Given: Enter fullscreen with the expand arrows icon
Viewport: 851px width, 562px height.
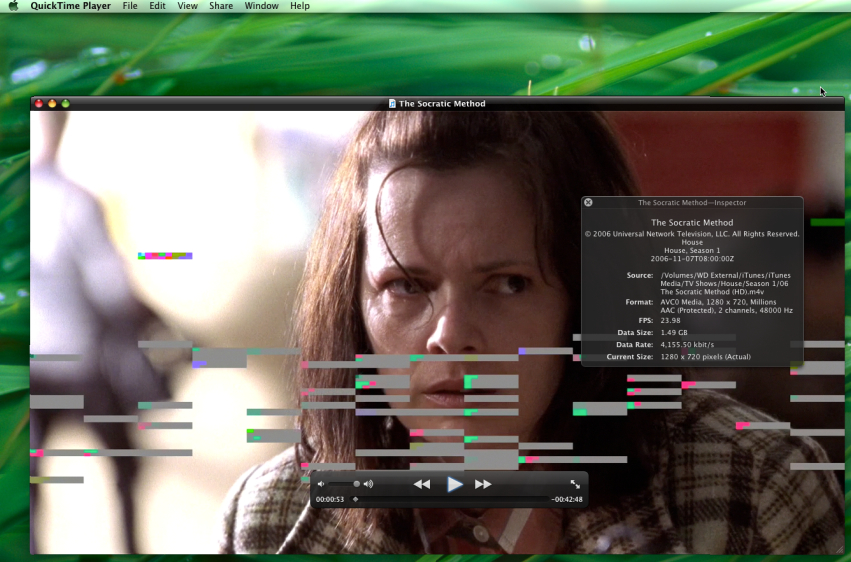Looking at the screenshot, I should coord(575,484).
